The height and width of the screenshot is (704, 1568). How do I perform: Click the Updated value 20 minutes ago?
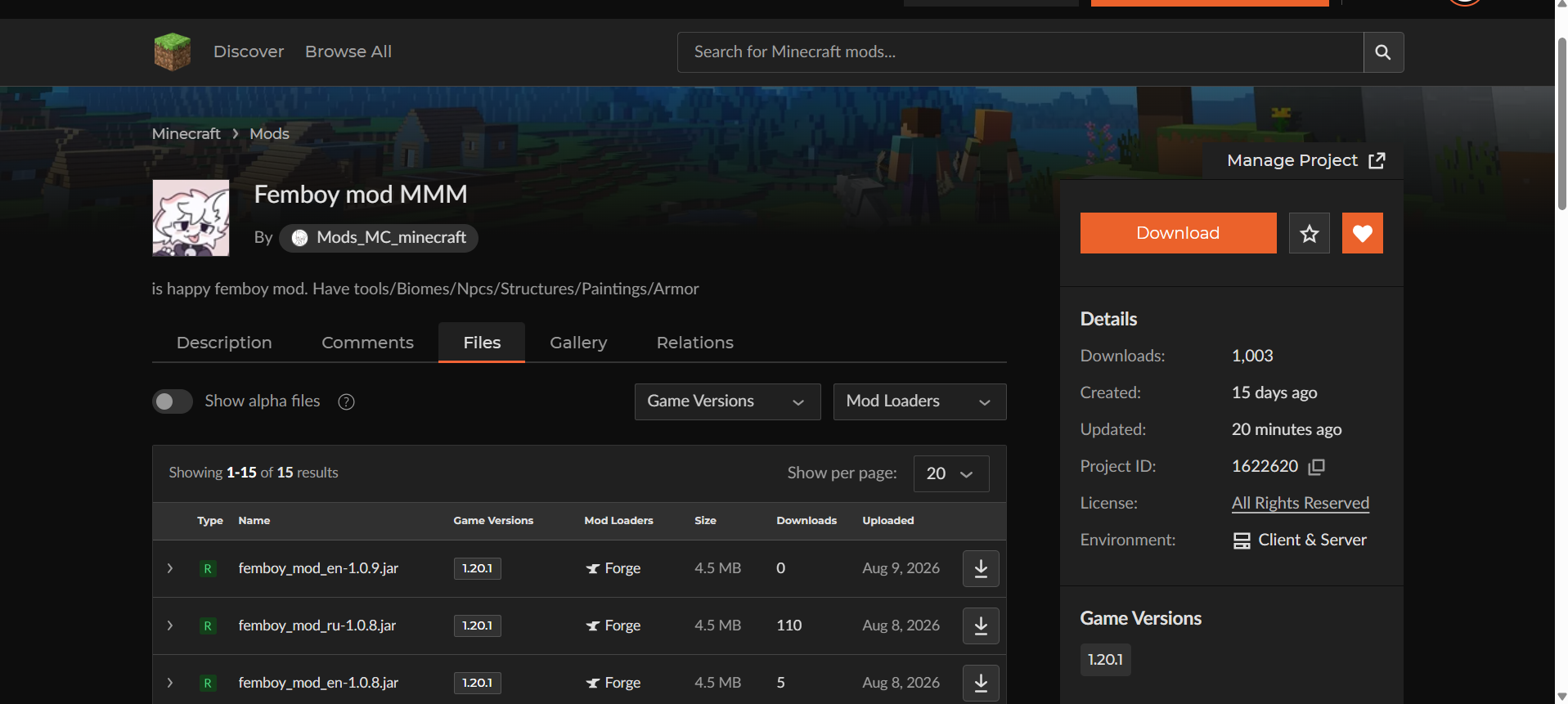(1287, 430)
